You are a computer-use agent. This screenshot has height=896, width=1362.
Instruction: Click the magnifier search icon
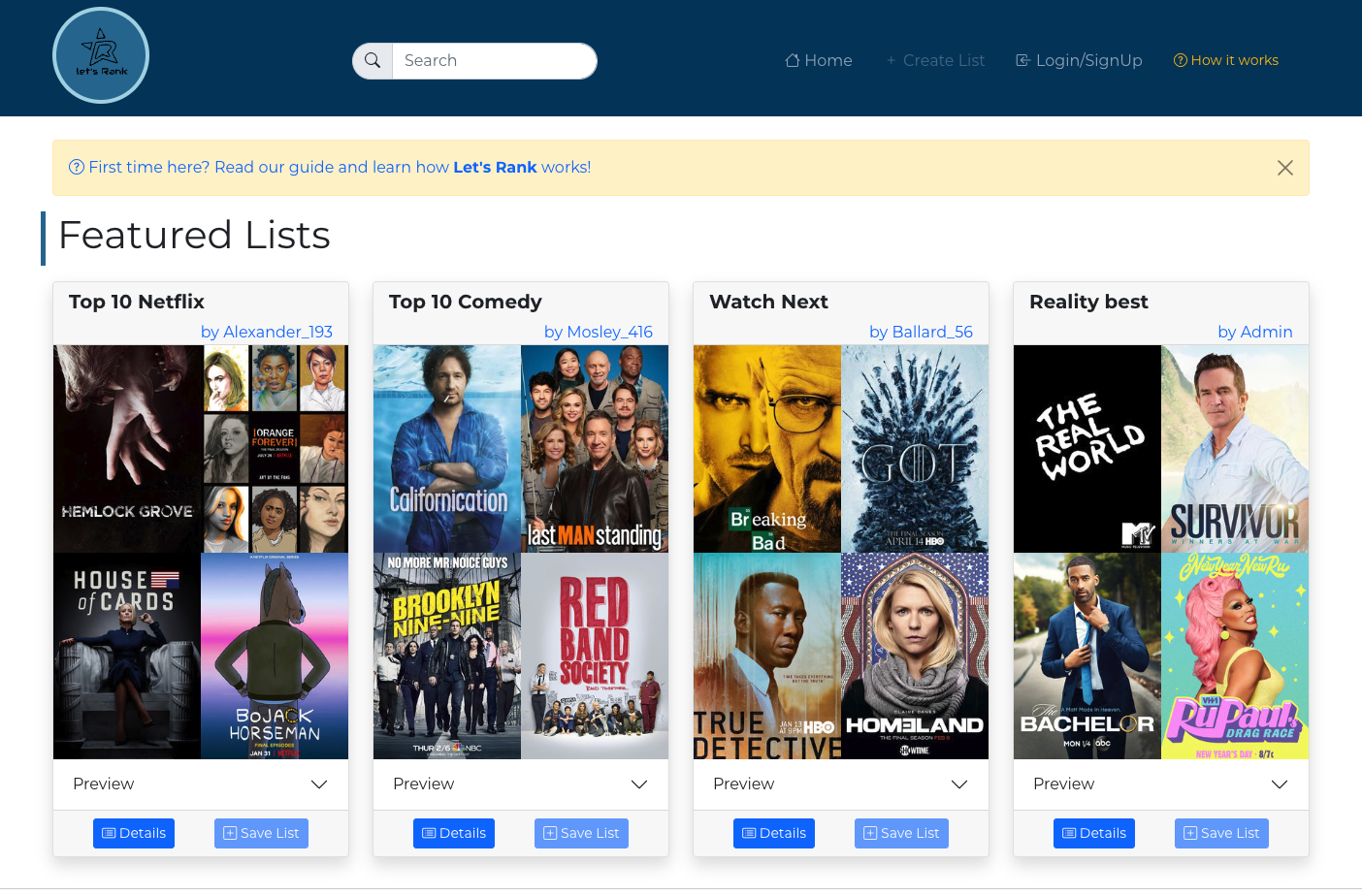click(x=373, y=60)
